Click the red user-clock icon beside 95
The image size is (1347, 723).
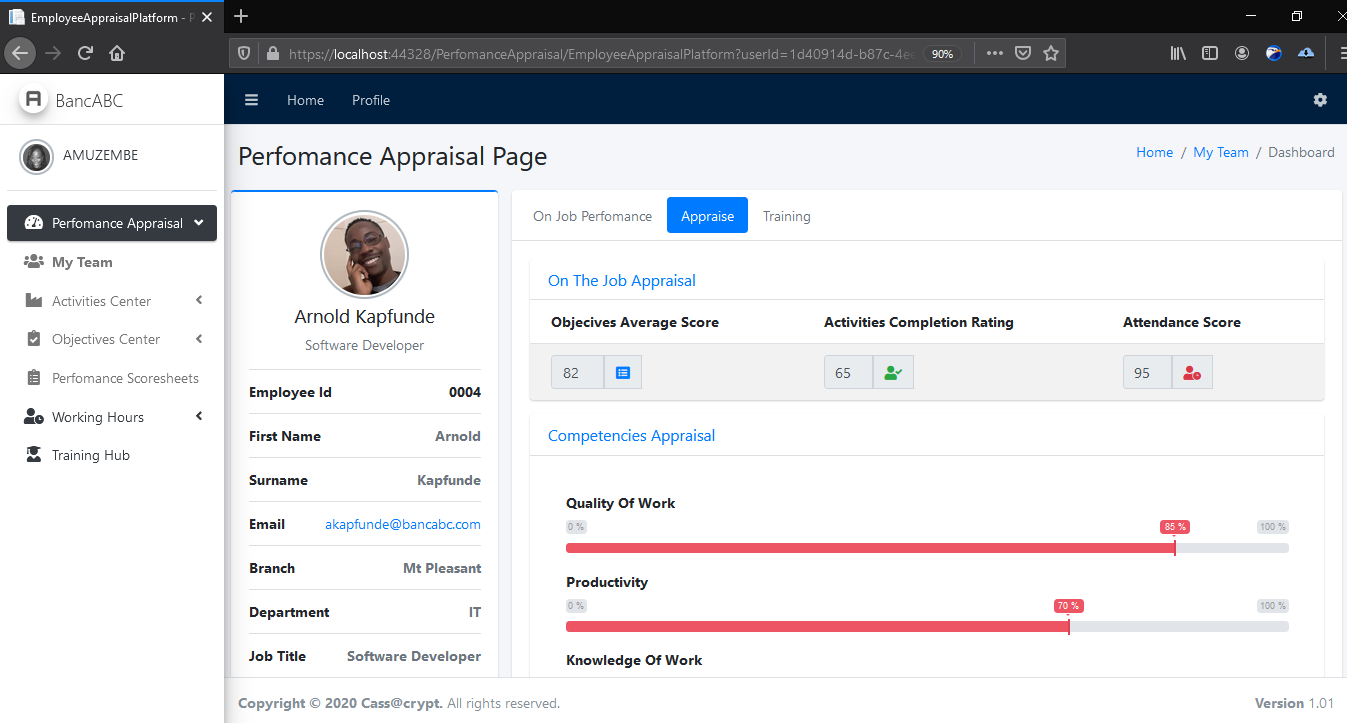[x=1192, y=373]
